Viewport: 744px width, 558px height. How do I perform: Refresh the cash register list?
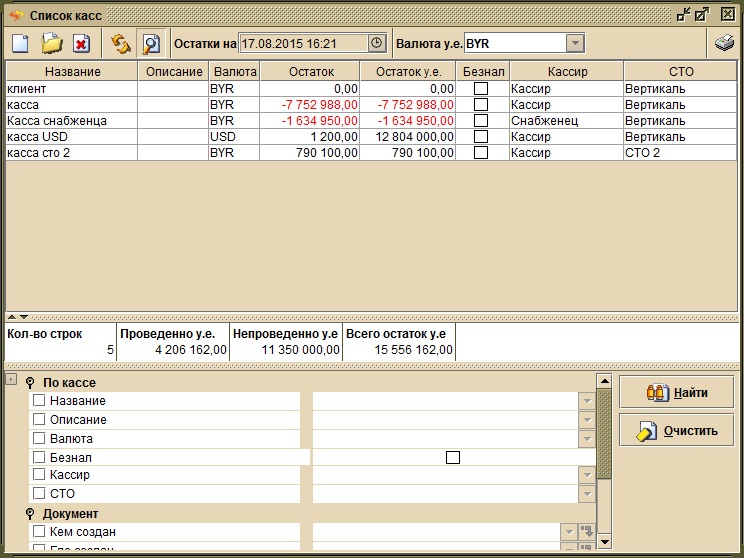tap(121, 44)
